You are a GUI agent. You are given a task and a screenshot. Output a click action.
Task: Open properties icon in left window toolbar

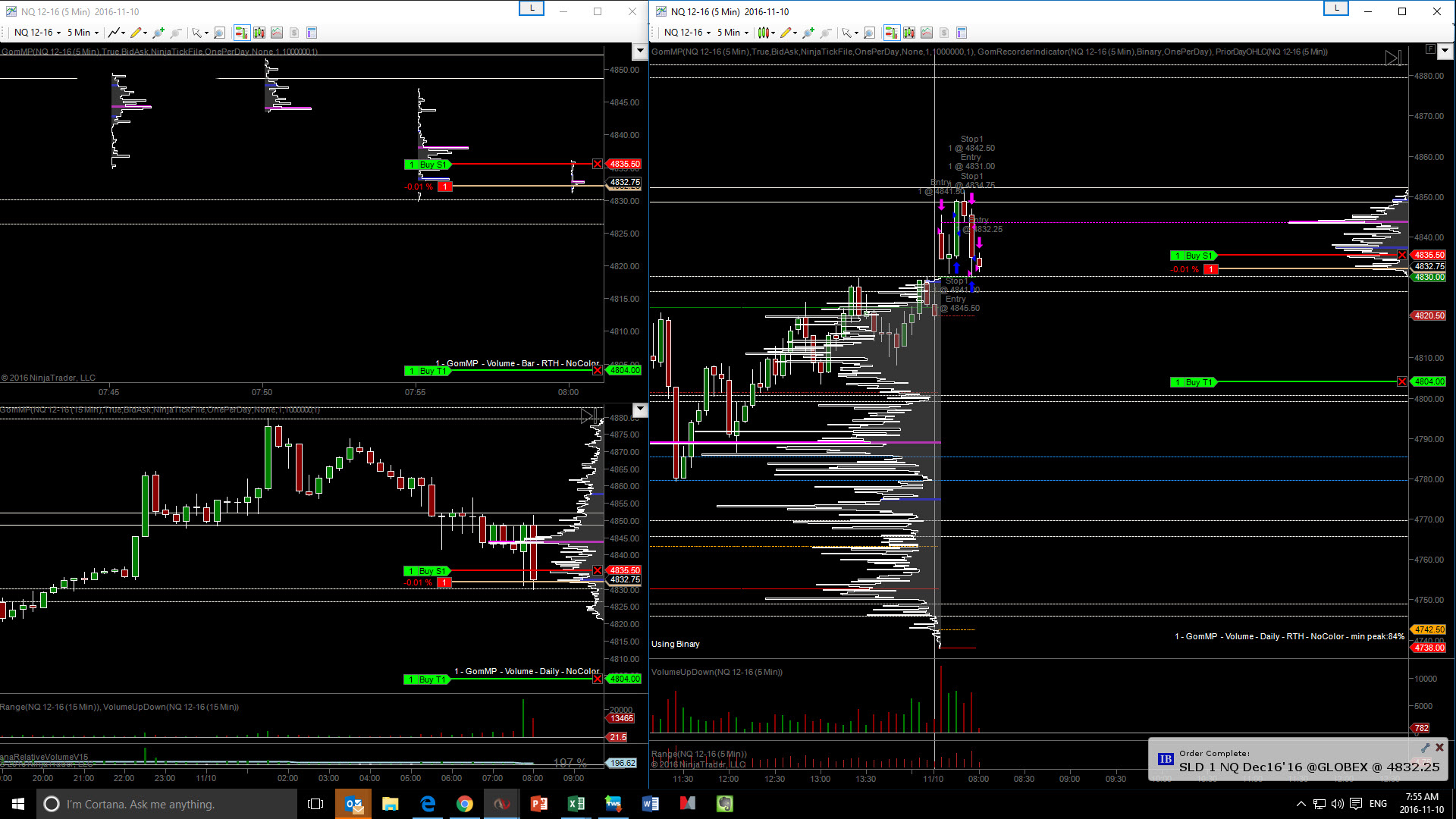312,33
